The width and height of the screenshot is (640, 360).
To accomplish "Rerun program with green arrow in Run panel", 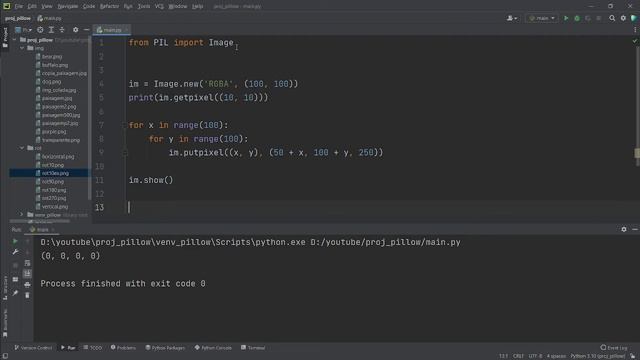I will pos(15,241).
